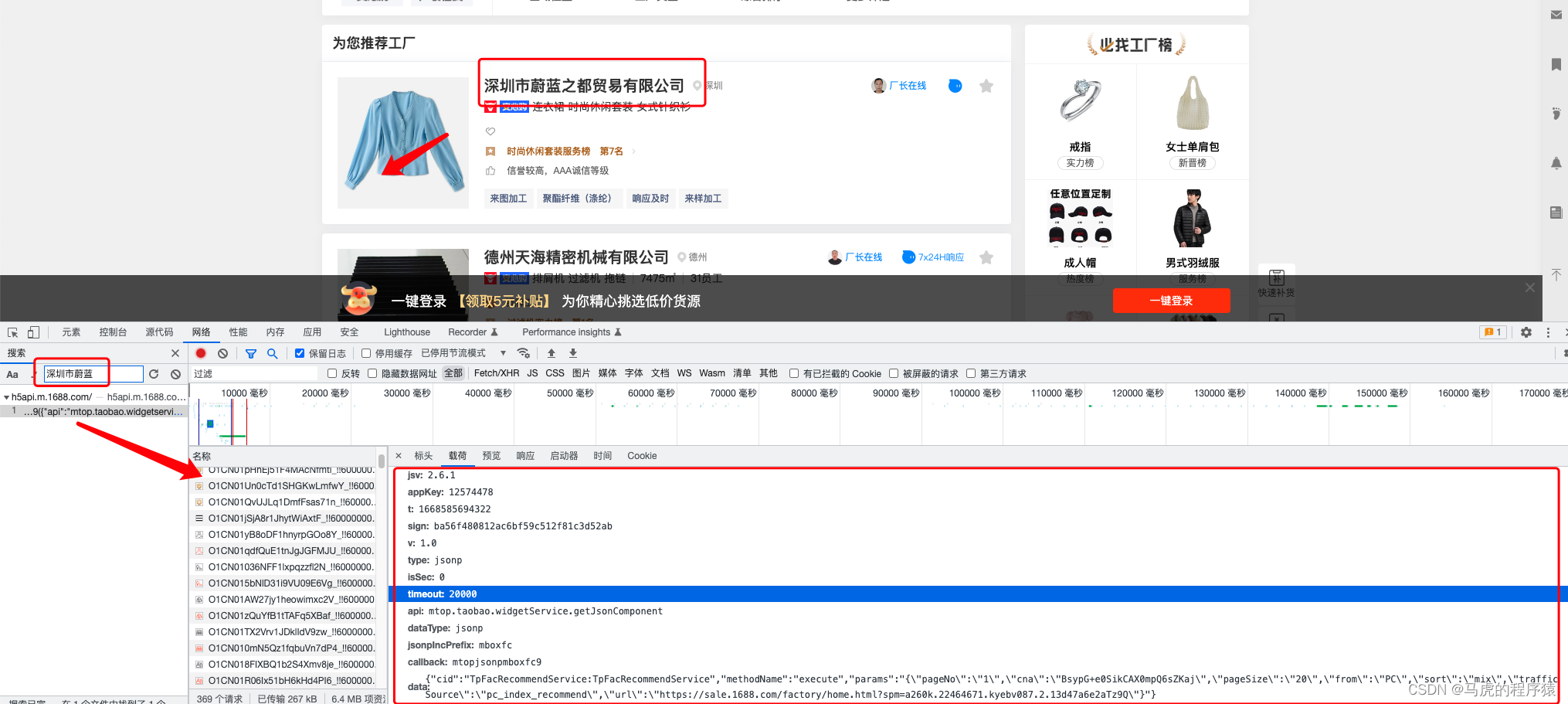Toggle 停用缓存 disable cache checkbox
The width and height of the screenshot is (1568, 704).
click(366, 353)
